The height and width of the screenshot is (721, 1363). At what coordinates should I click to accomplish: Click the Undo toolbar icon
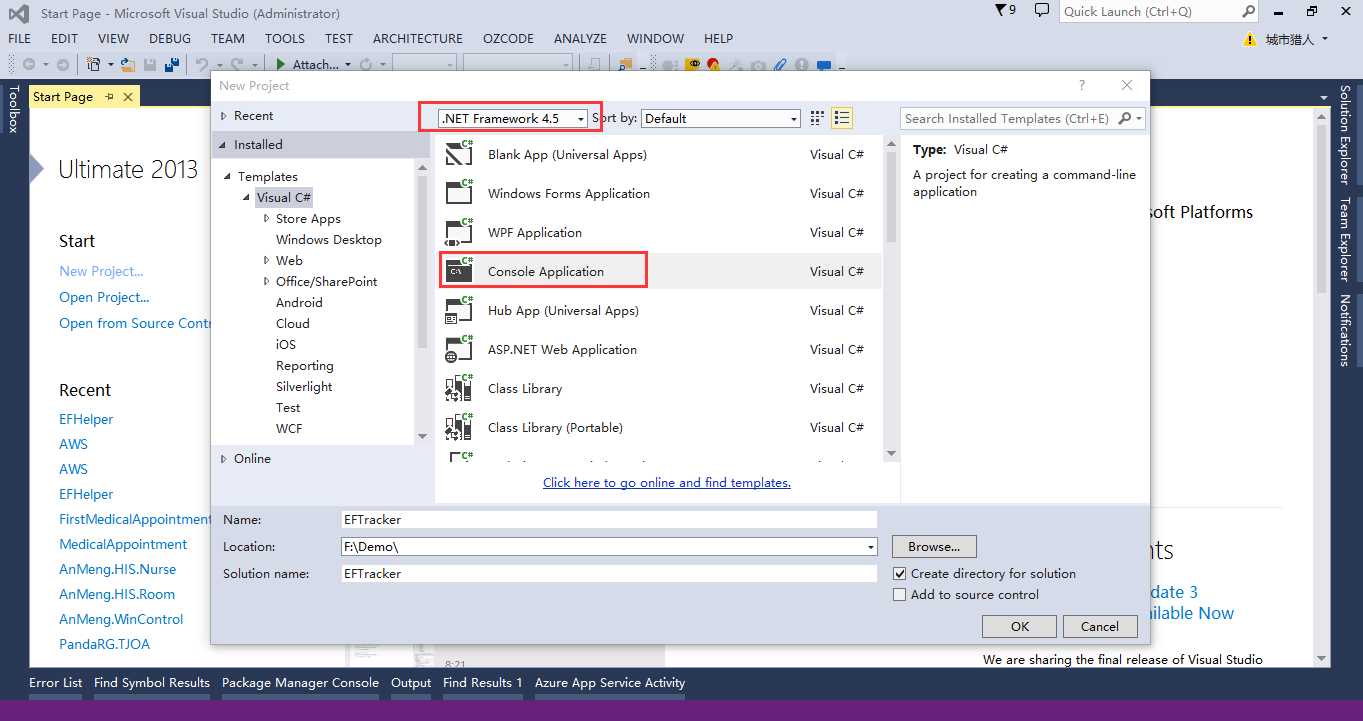[202, 64]
